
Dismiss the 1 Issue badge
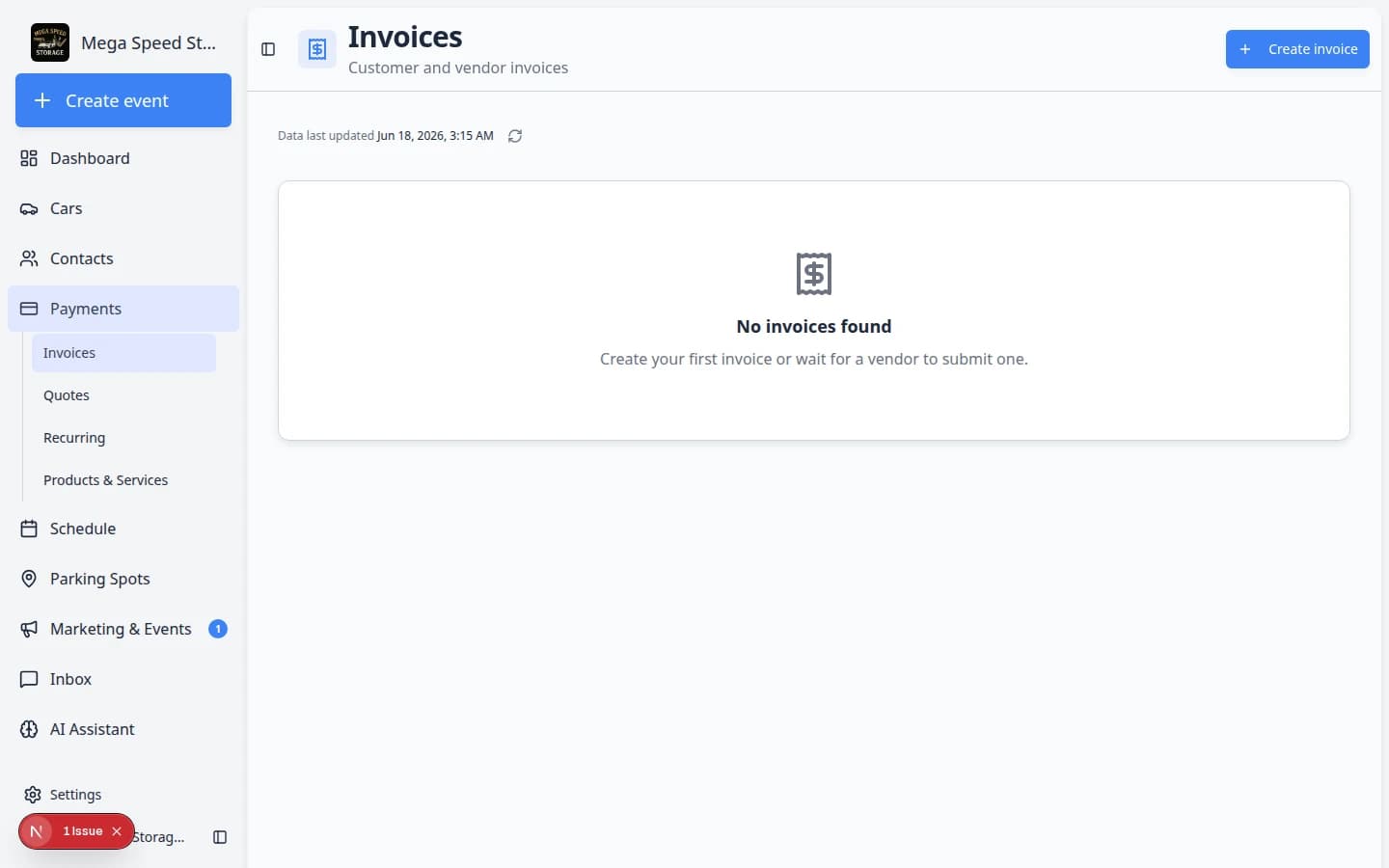point(117,831)
